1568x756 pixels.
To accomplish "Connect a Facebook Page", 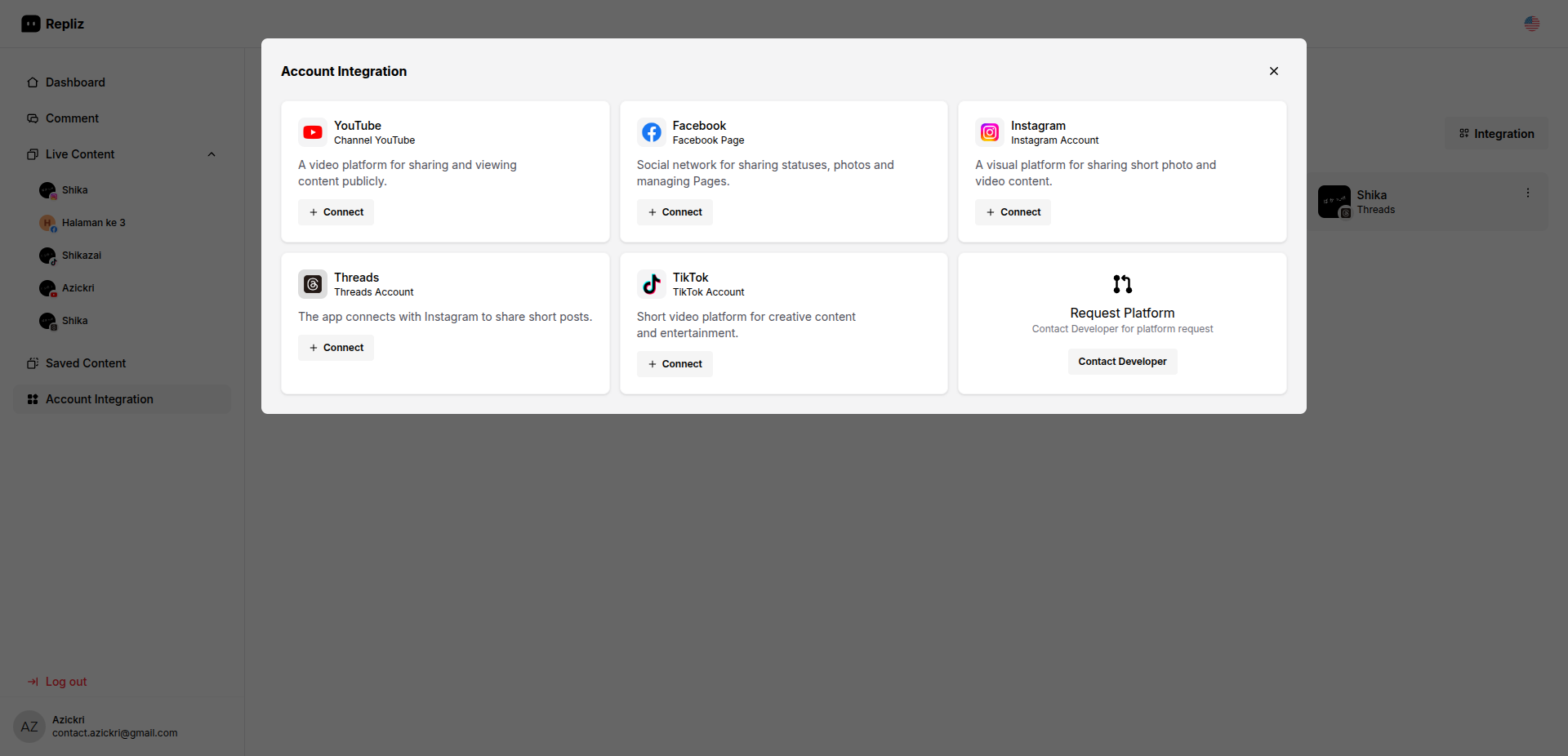I will point(675,212).
